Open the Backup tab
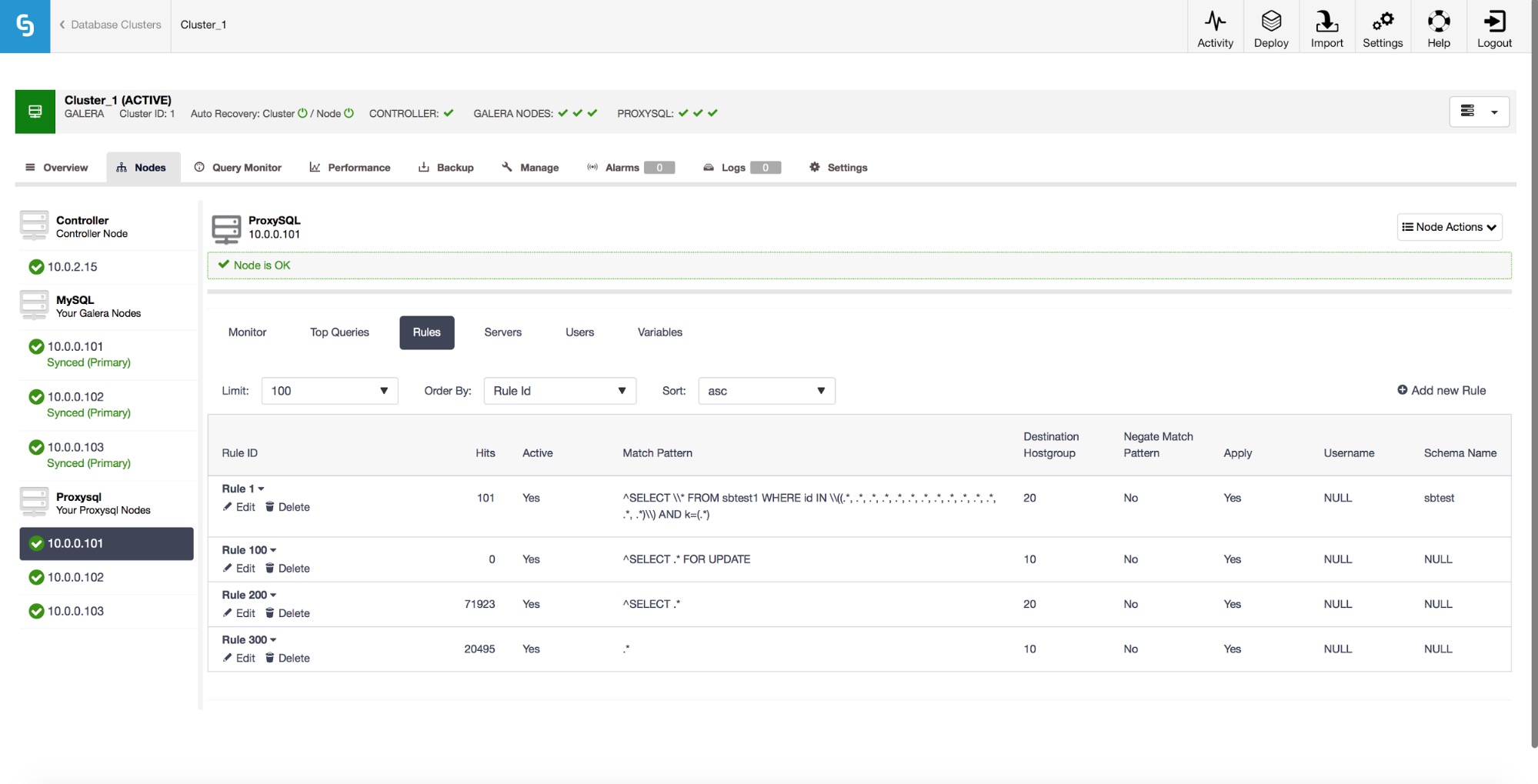1538x784 pixels. (x=446, y=167)
